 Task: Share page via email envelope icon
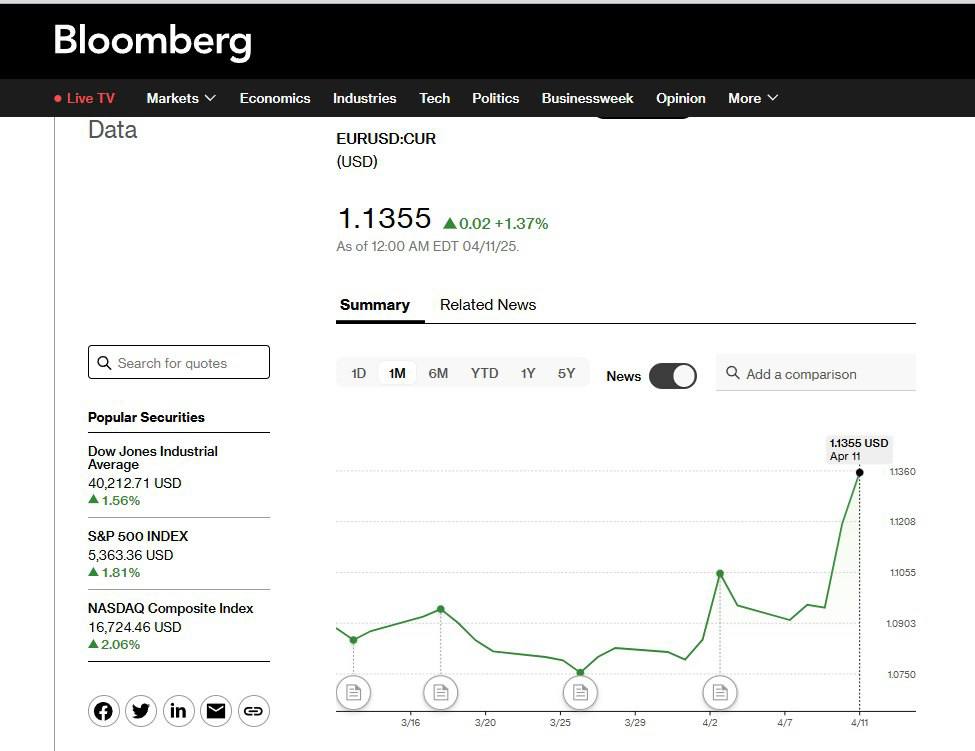[215, 711]
